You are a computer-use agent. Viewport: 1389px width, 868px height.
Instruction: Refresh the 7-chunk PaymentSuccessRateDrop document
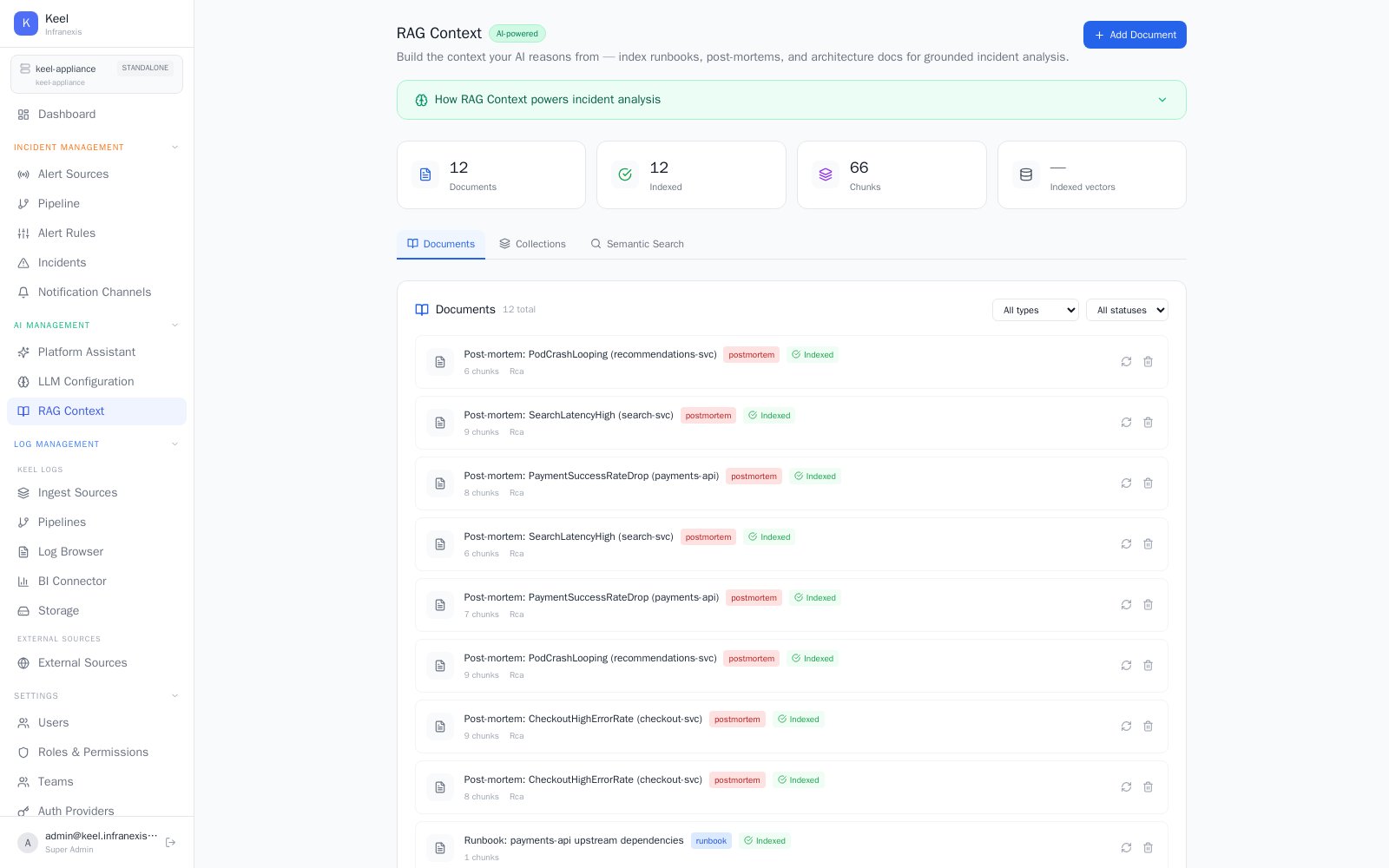click(1126, 605)
